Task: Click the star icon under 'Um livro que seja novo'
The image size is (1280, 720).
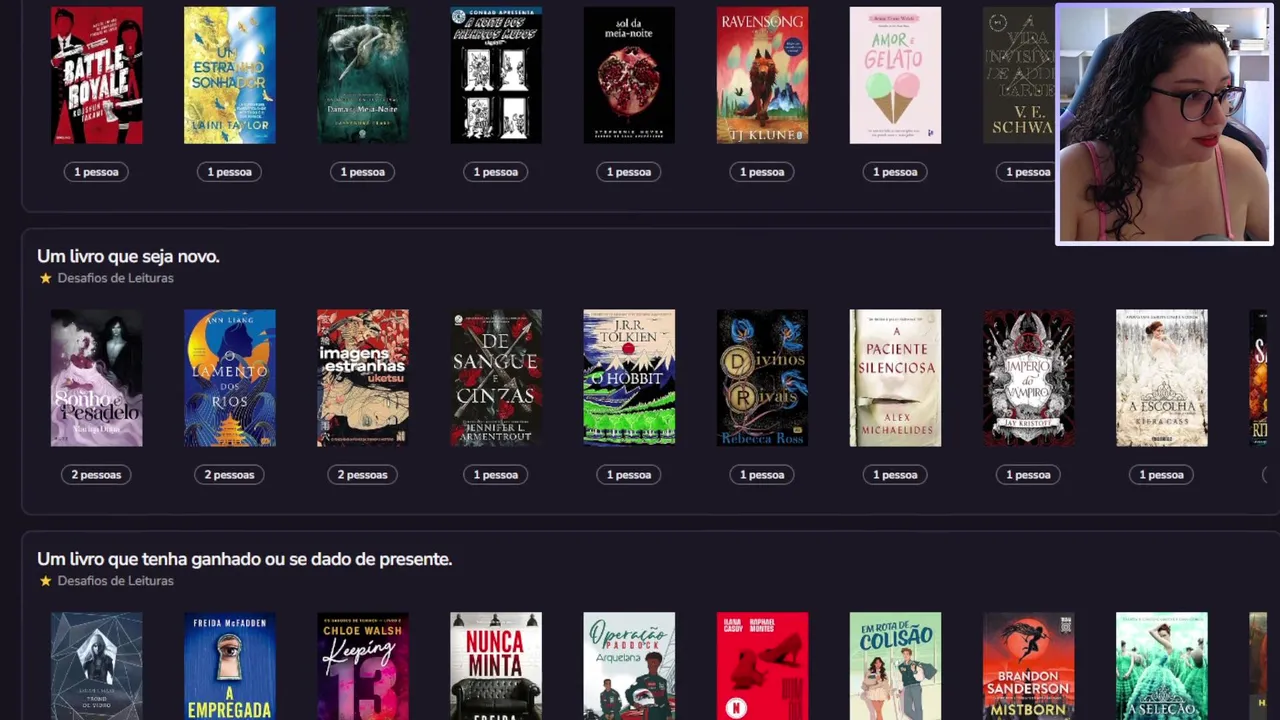Action: (45, 278)
